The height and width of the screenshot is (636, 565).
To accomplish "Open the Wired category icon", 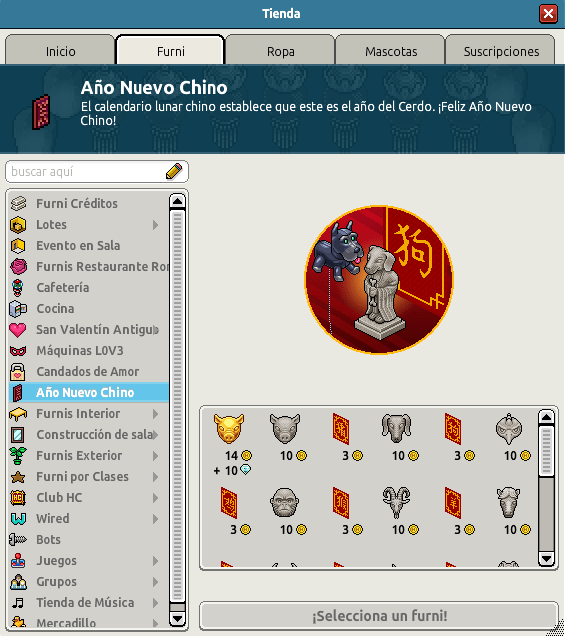I will pyautogui.click(x=18, y=518).
